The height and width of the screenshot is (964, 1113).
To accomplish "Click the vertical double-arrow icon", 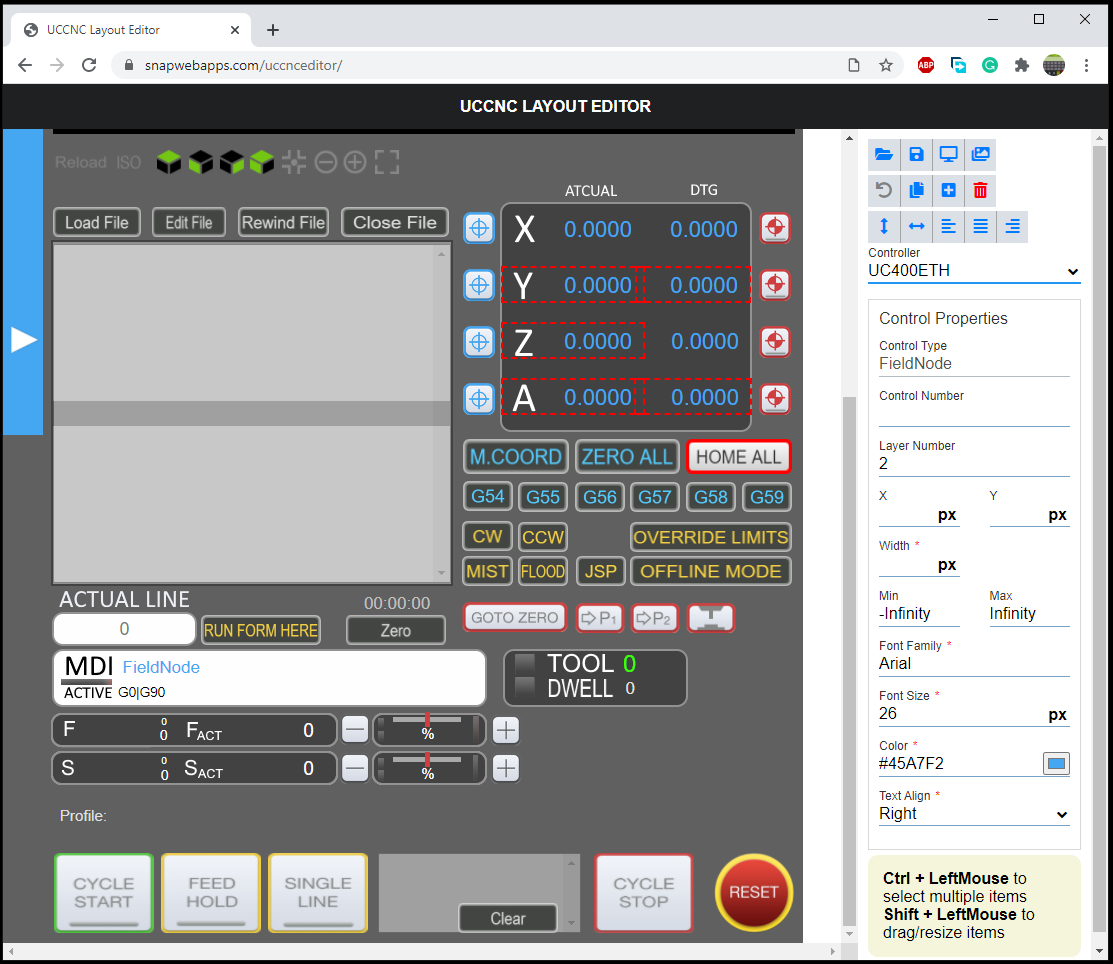I will tap(884, 226).
